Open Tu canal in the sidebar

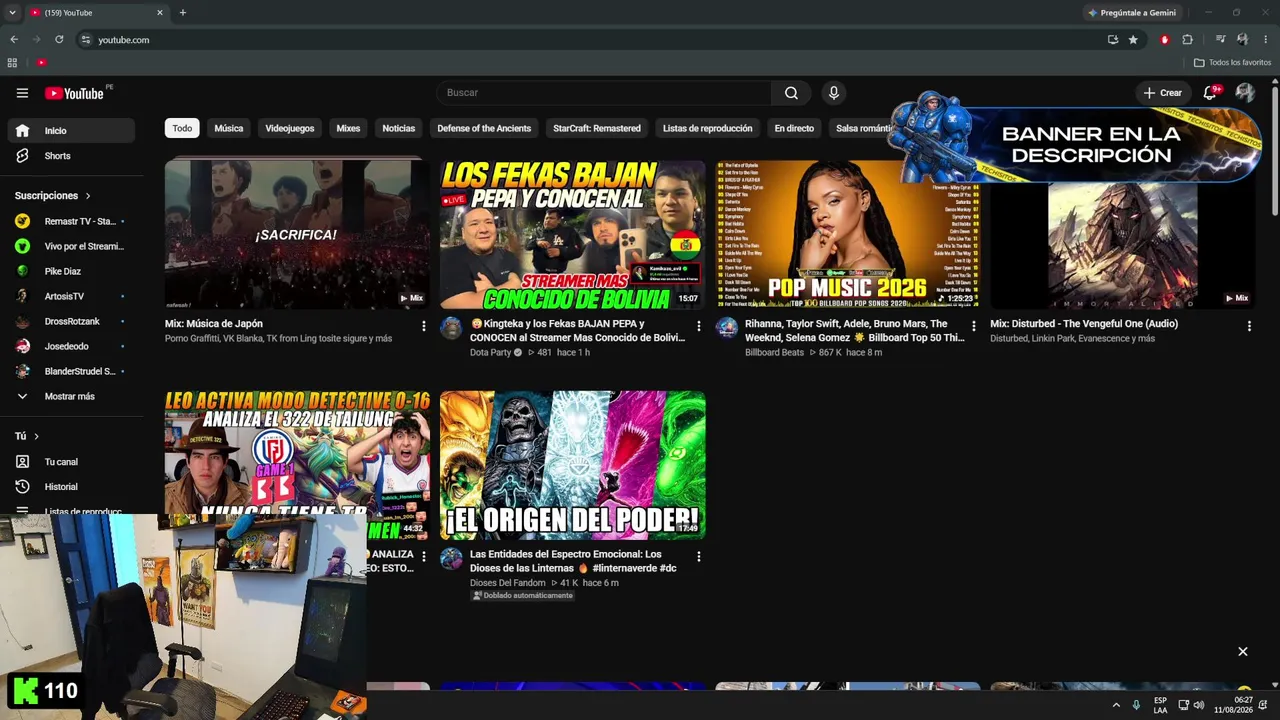70,462
